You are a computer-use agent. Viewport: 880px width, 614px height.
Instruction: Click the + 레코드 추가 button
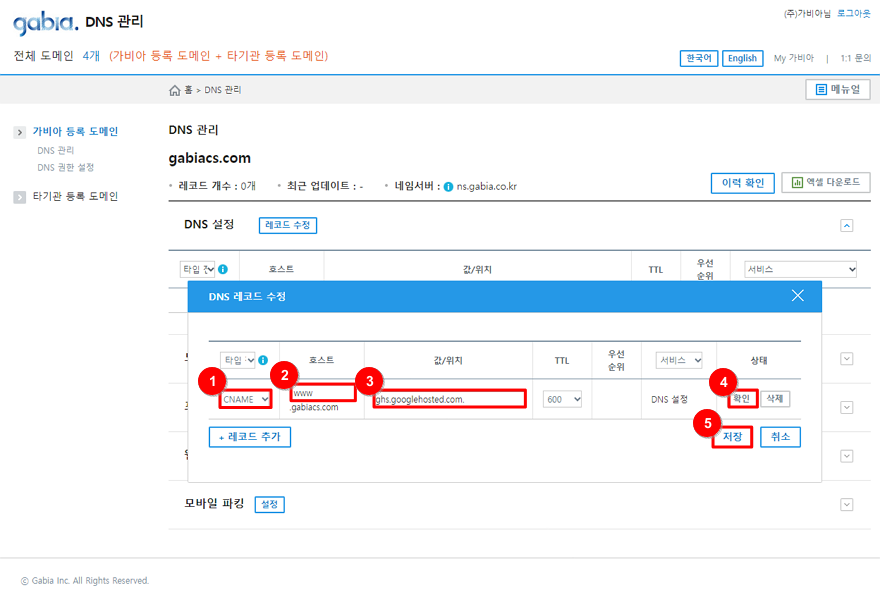(x=250, y=437)
